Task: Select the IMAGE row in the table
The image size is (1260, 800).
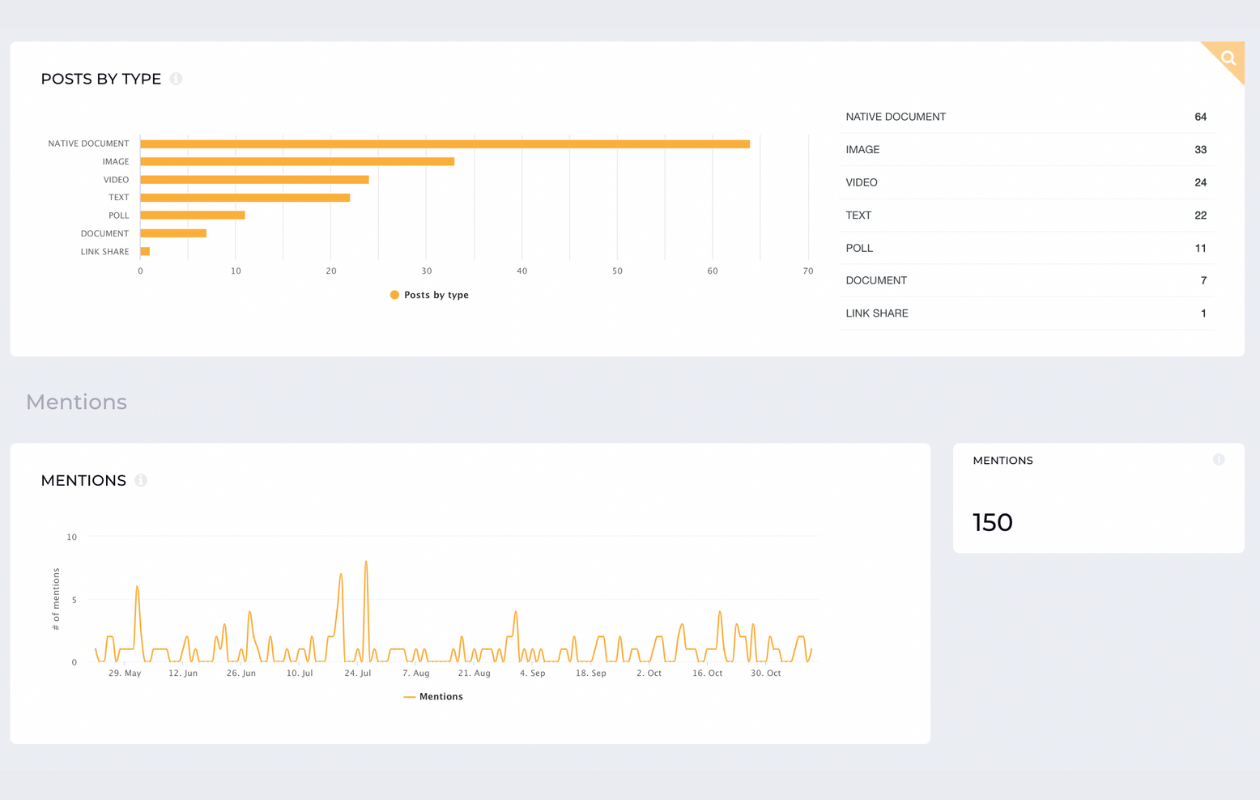Action: pos(1027,150)
